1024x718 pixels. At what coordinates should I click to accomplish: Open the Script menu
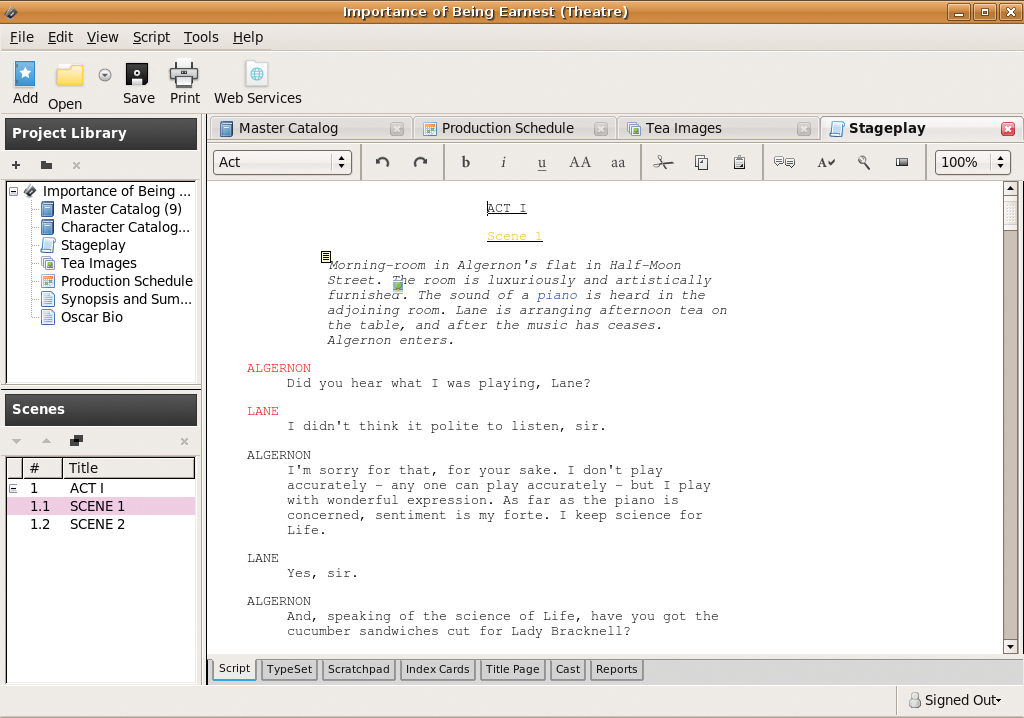[152, 37]
